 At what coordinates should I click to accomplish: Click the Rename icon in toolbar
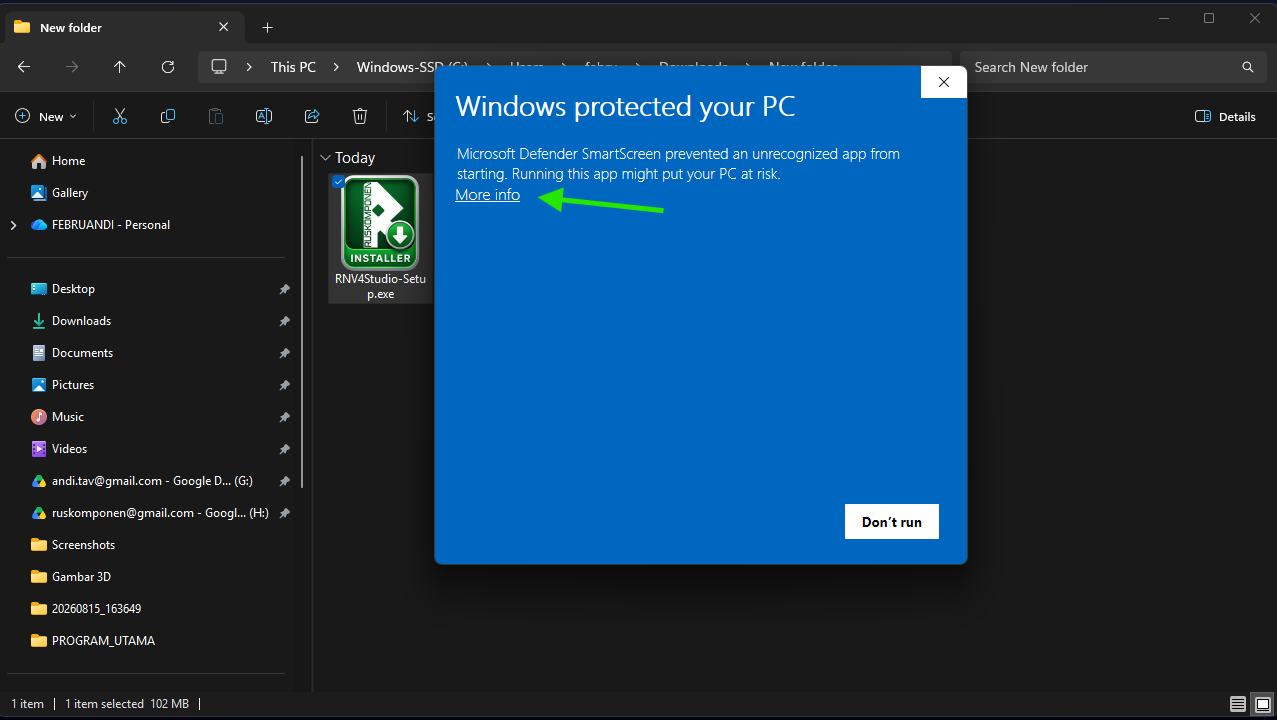pos(264,117)
